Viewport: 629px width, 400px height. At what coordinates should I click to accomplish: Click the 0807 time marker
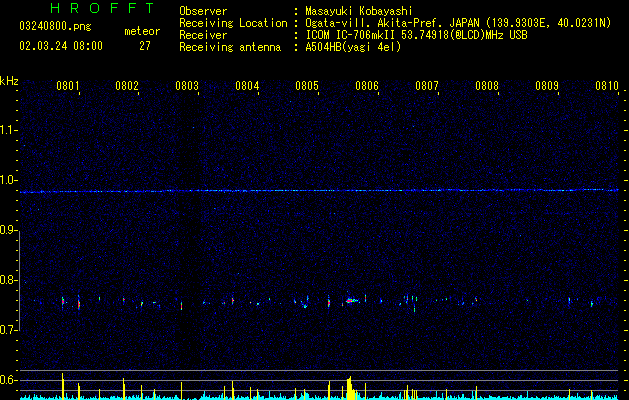[x=426, y=86]
